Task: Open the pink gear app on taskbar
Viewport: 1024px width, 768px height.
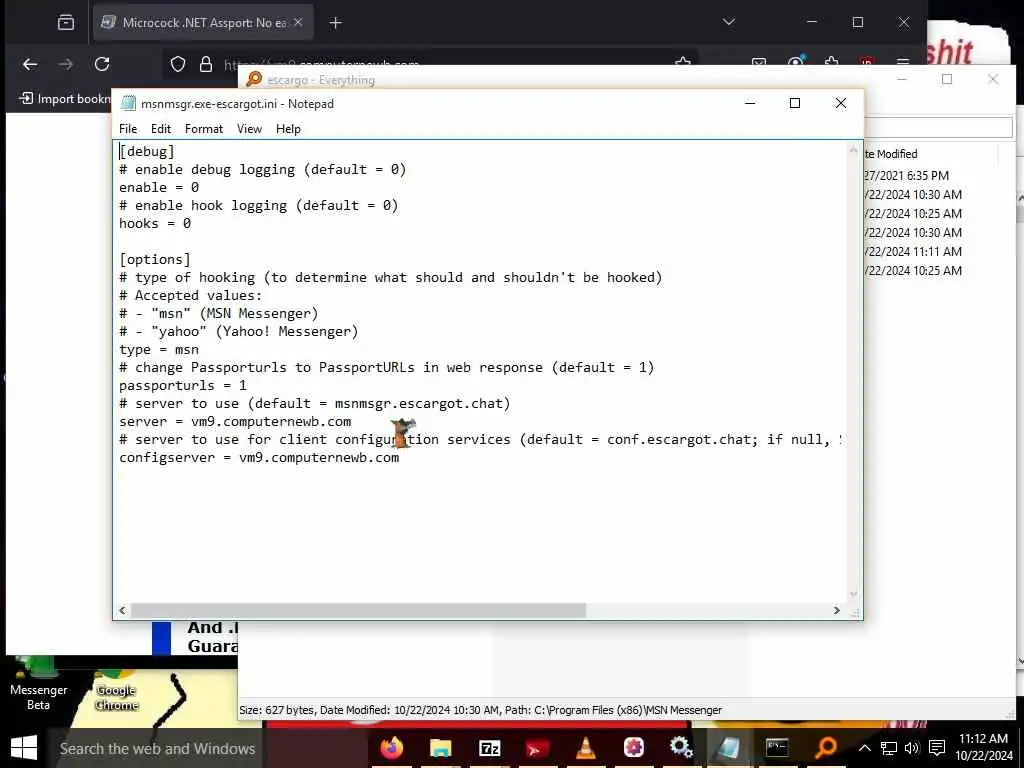Action: 633,748
